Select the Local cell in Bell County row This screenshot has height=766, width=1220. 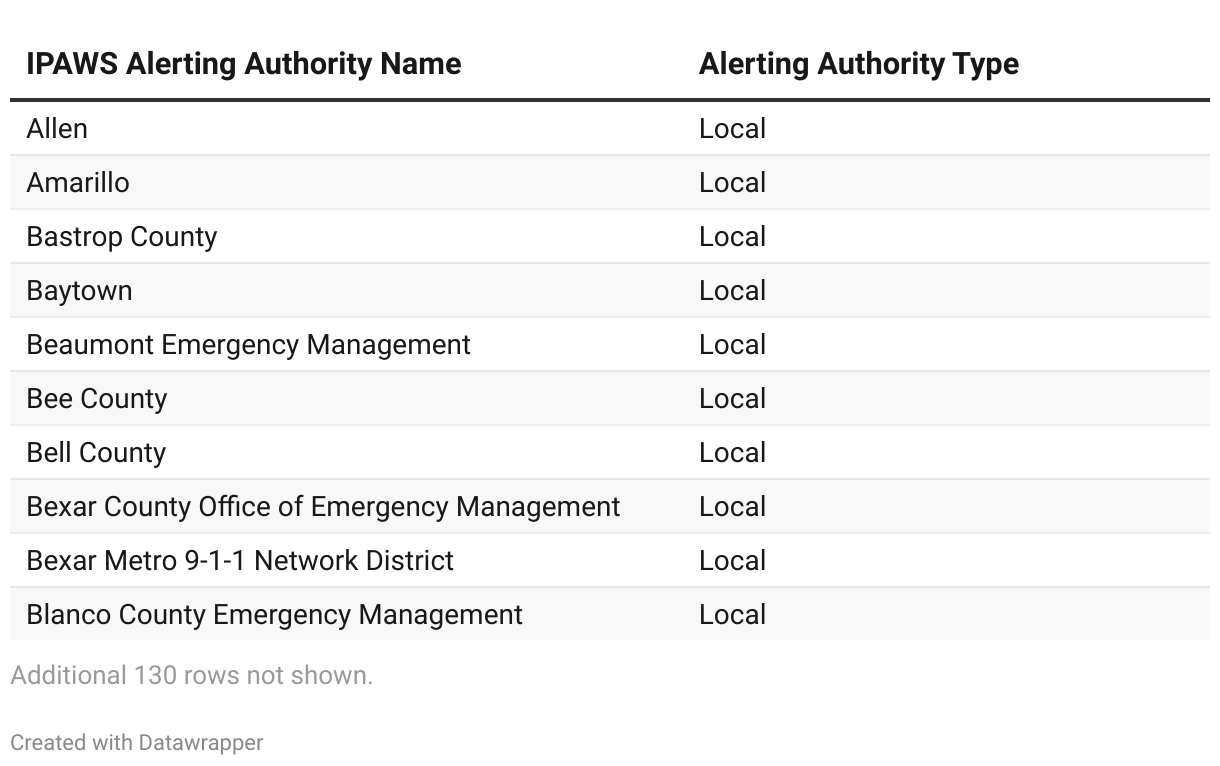(732, 453)
